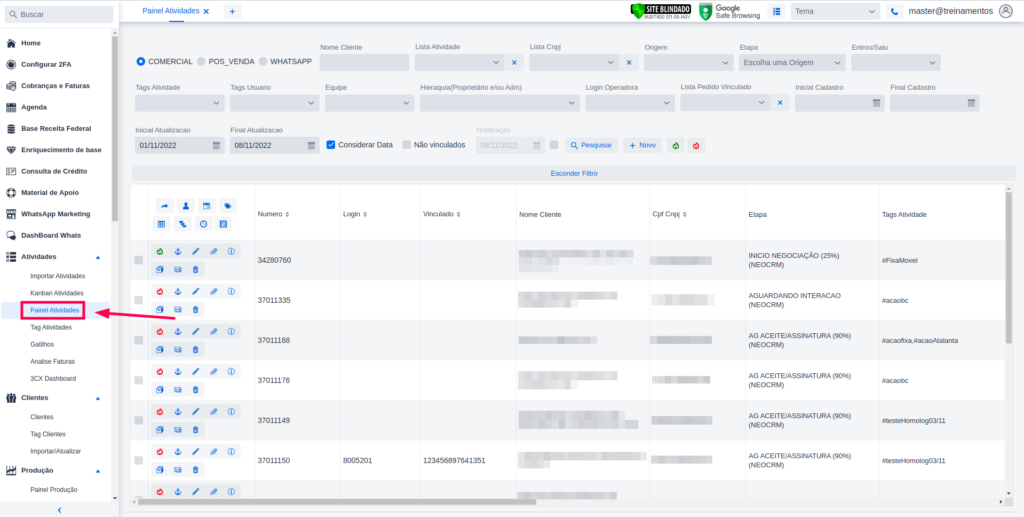Open the list view icon beside Tema
Viewport: 1024px width, 517px height.
(x=775, y=11)
